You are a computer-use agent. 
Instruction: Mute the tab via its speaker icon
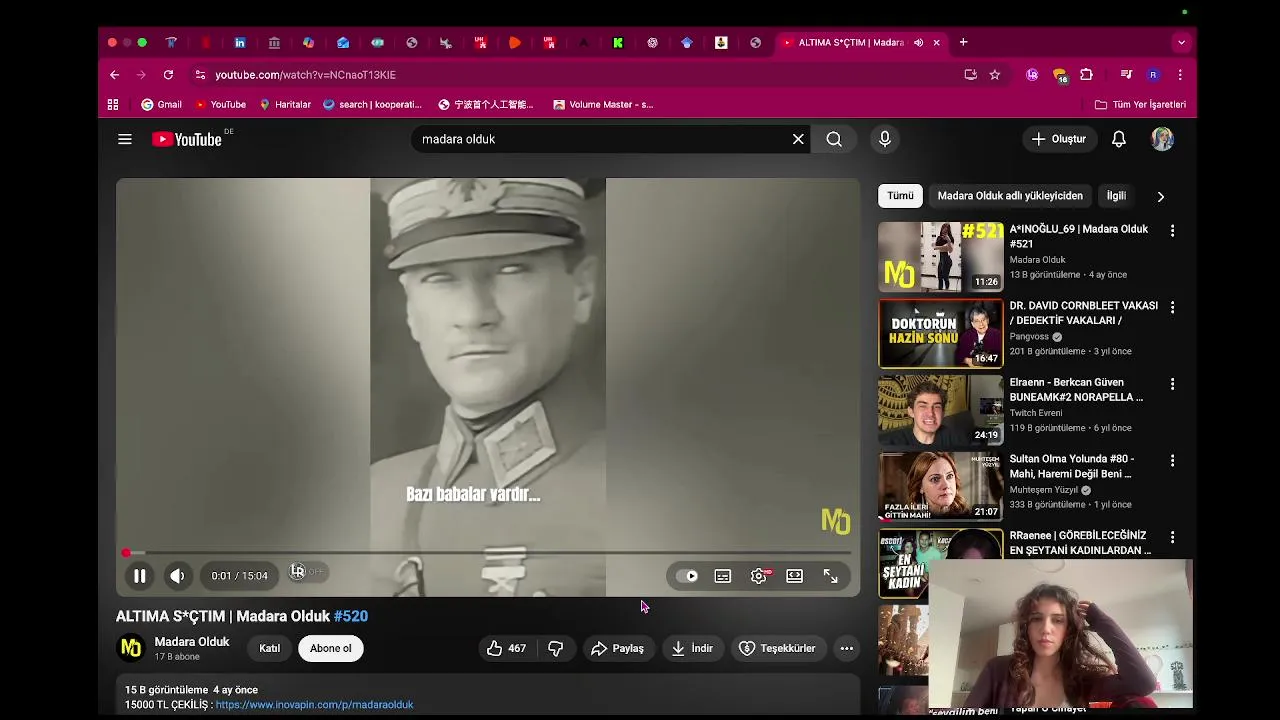click(x=918, y=42)
